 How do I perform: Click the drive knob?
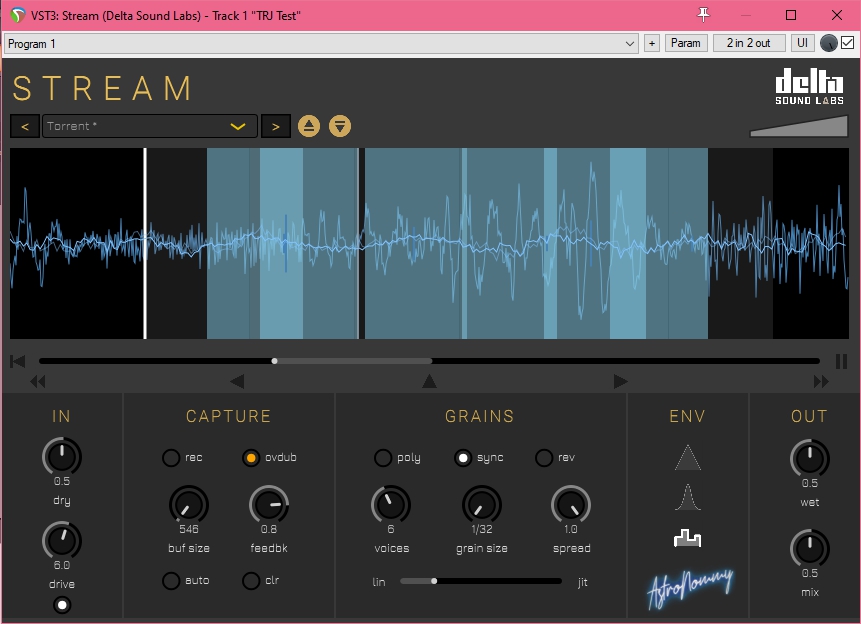point(62,541)
